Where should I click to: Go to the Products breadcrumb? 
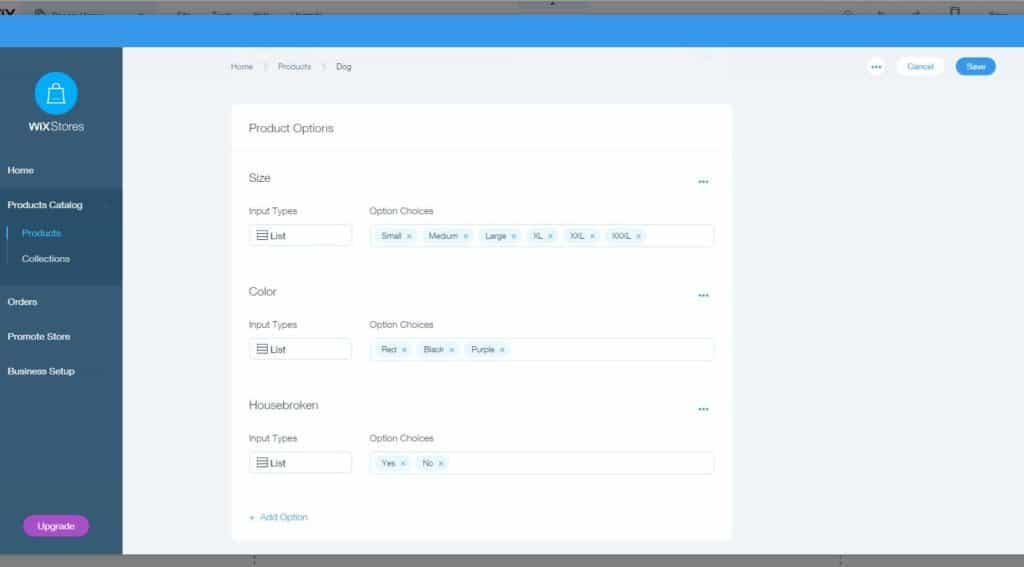pos(295,67)
